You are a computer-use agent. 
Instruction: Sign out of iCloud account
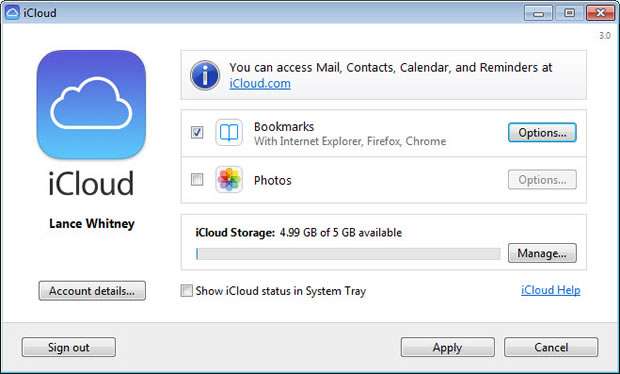(69, 347)
